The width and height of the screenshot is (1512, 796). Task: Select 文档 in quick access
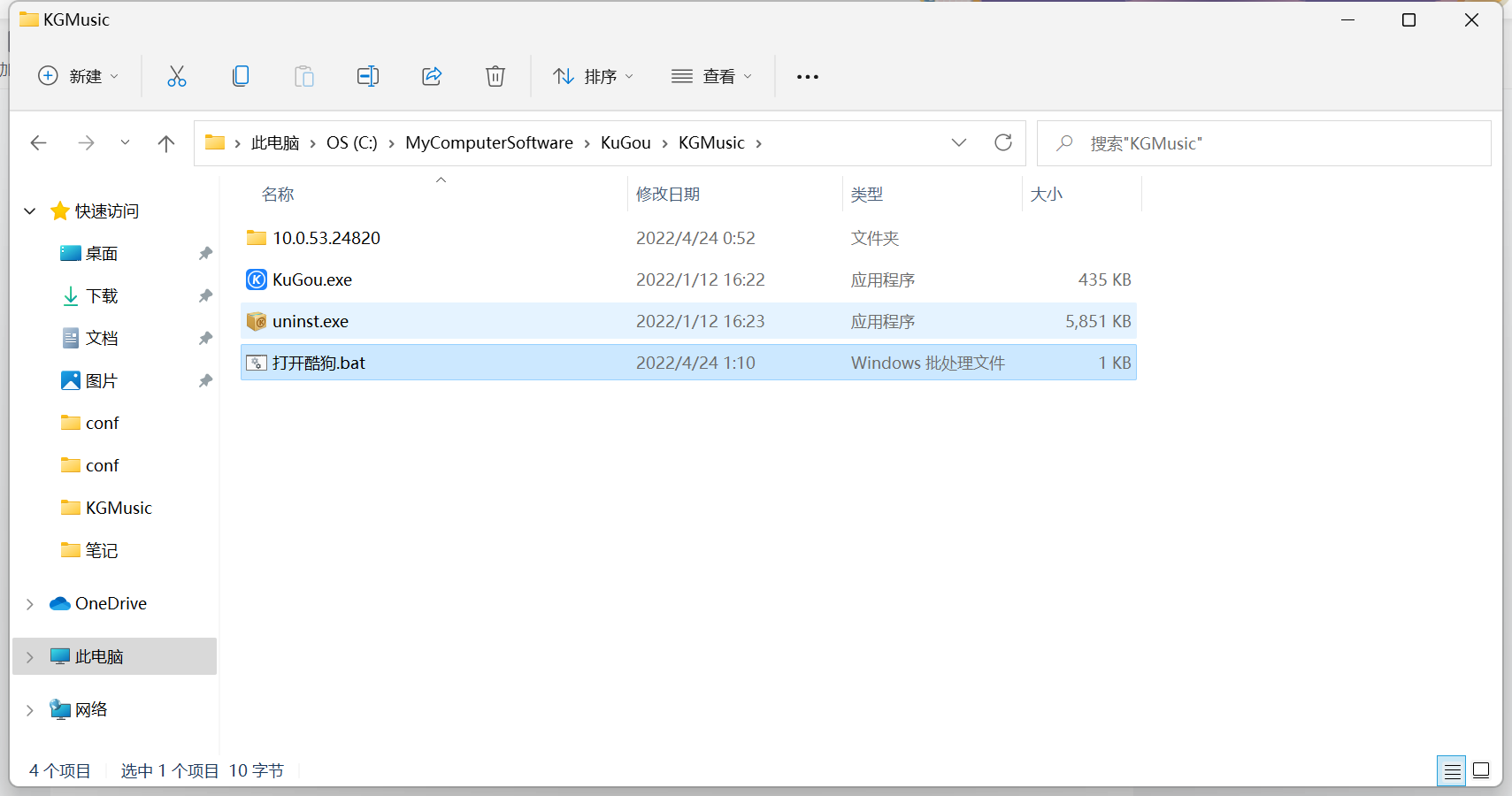(x=102, y=339)
